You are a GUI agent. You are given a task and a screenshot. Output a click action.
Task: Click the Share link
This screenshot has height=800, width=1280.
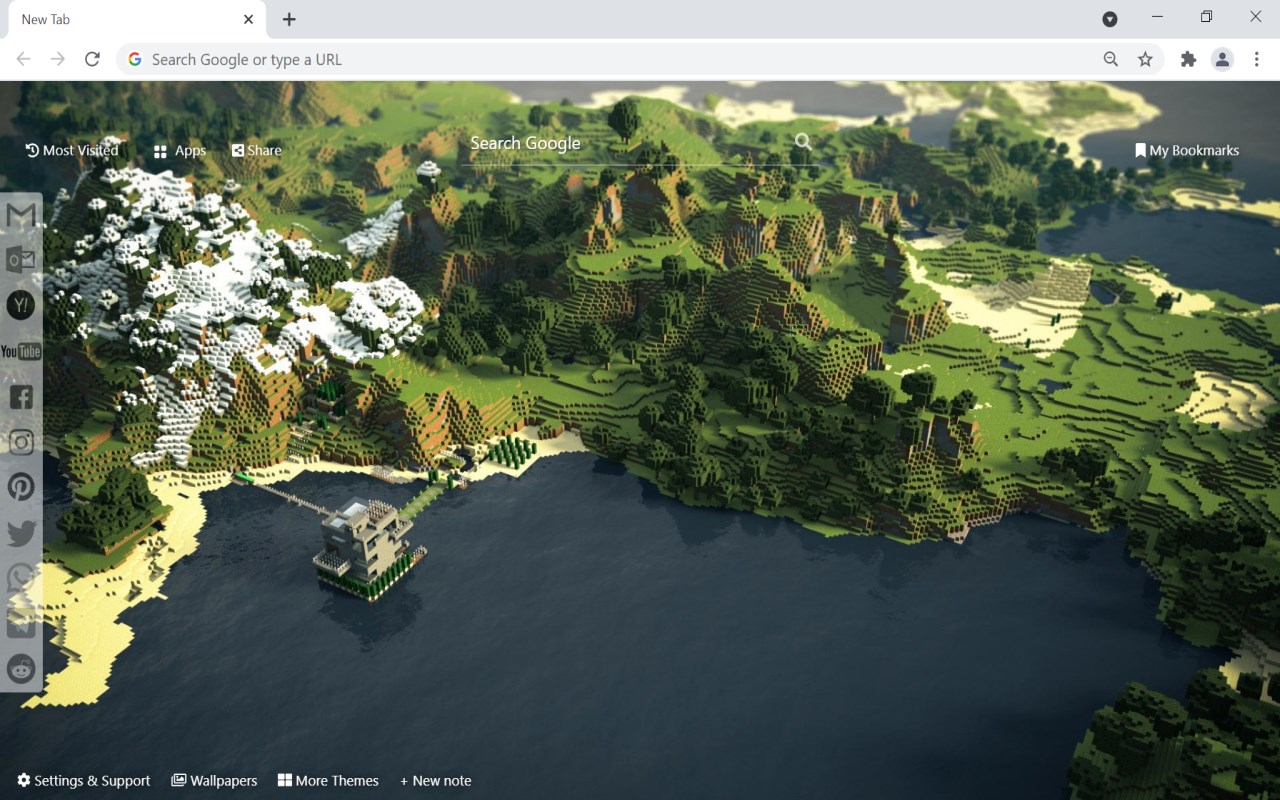tap(257, 150)
